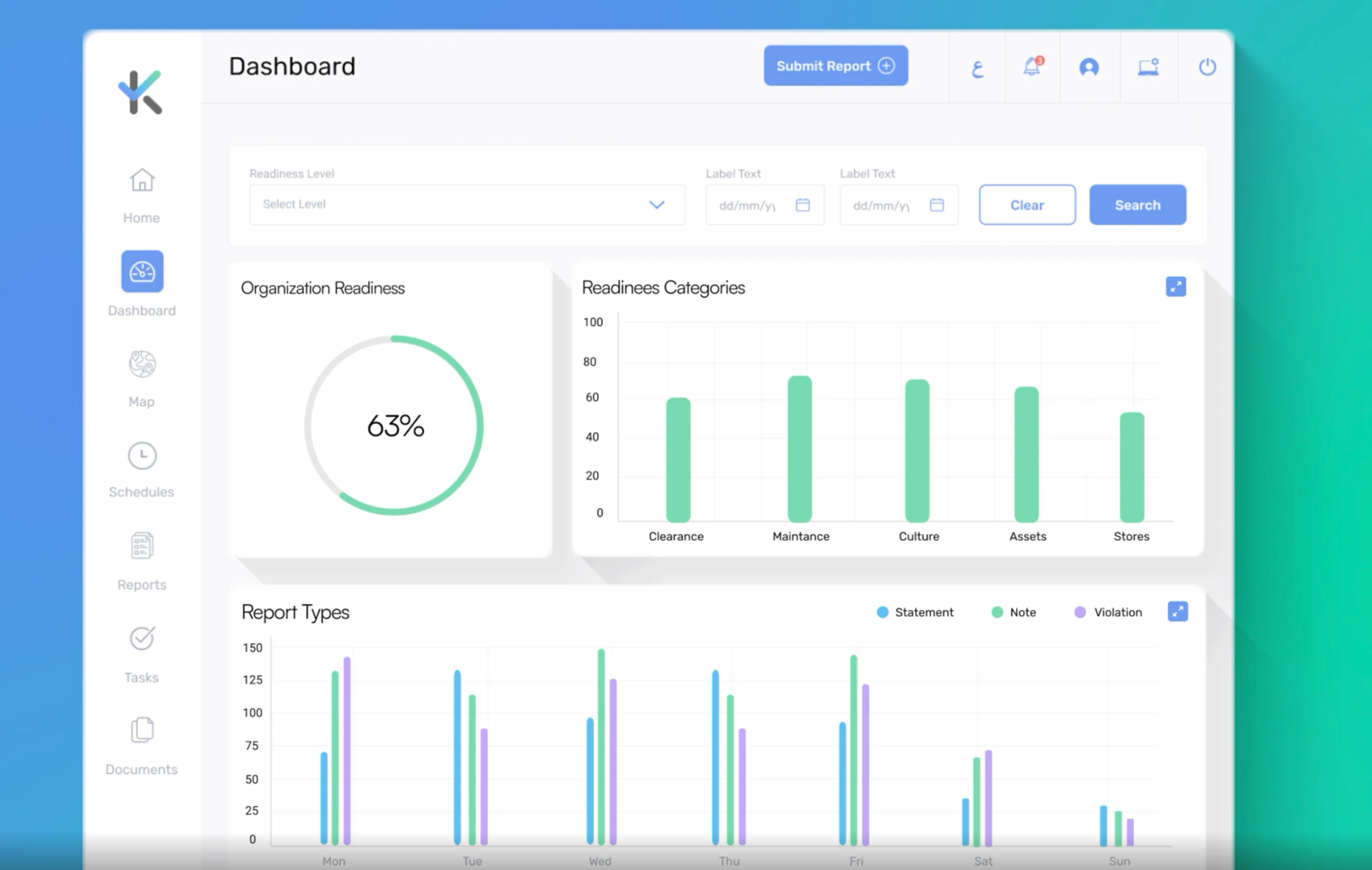Screen dimensions: 1372x870
Task: Open notifications via the bell icon
Action: (x=1032, y=66)
